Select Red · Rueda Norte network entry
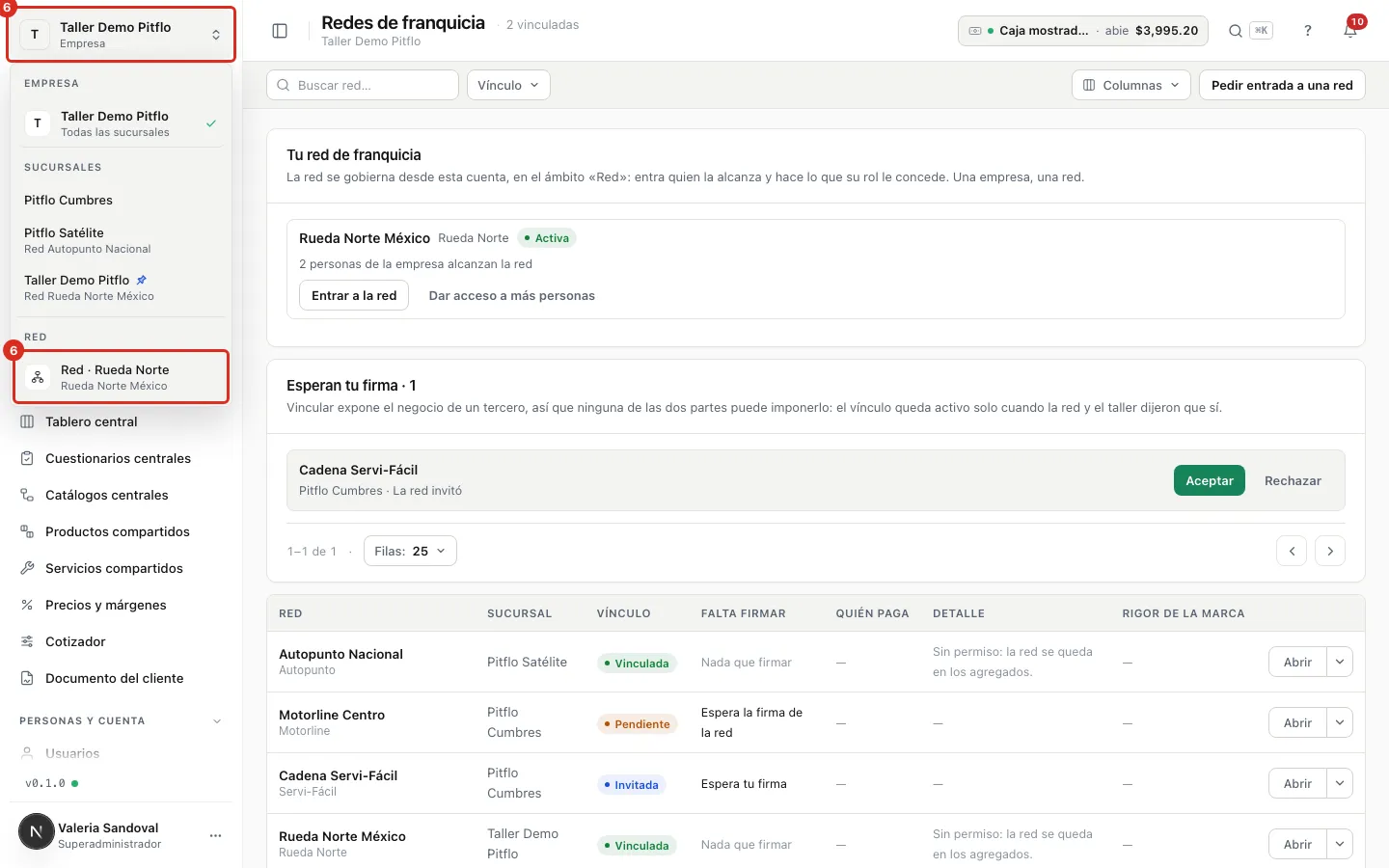This screenshot has width=1389, height=868. [121, 377]
